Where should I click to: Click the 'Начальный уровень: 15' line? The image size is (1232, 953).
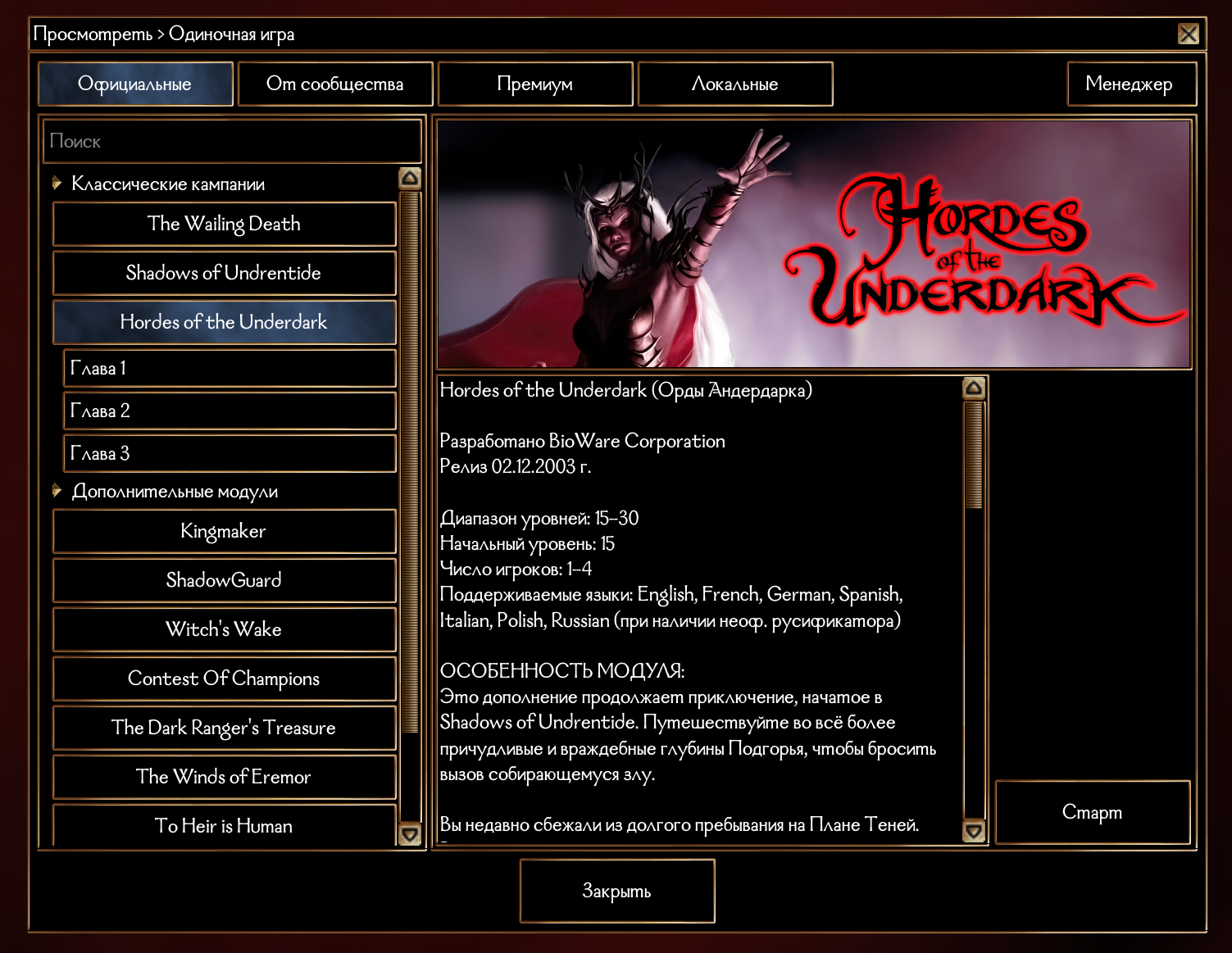click(x=527, y=543)
